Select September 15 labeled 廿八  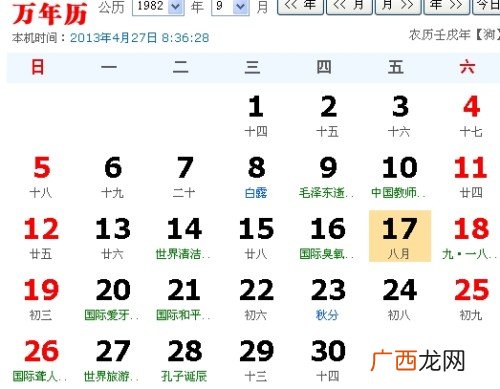coord(256,238)
